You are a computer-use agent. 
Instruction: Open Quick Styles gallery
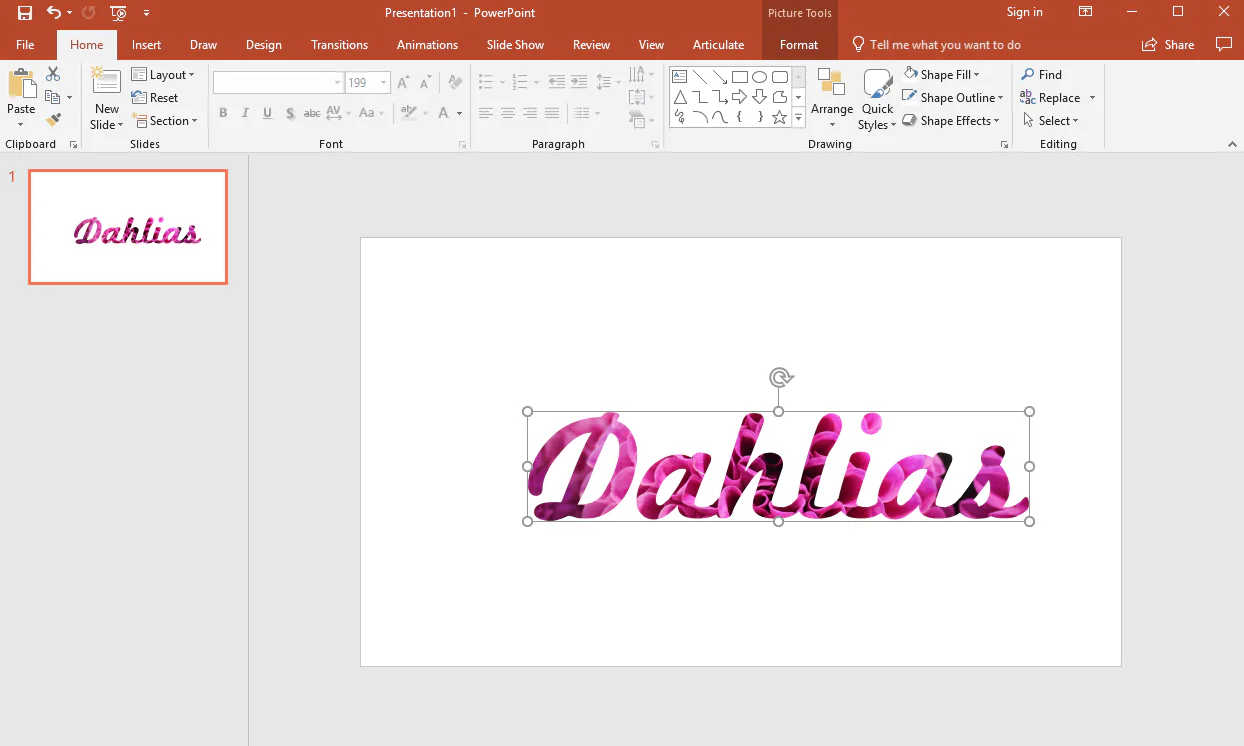(x=877, y=99)
